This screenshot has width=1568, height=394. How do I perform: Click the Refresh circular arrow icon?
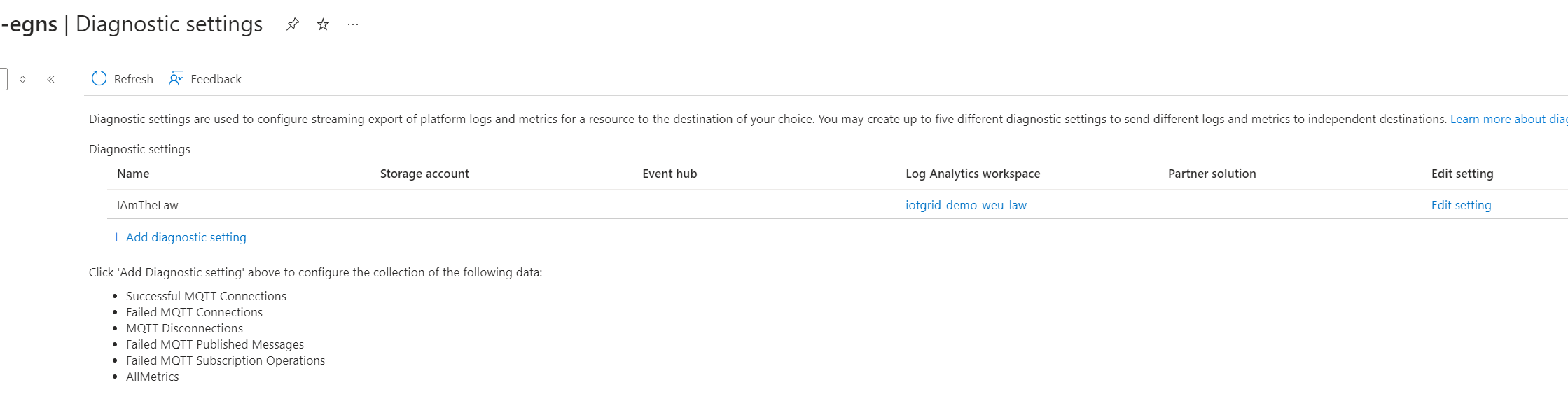pyautogui.click(x=99, y=78)
